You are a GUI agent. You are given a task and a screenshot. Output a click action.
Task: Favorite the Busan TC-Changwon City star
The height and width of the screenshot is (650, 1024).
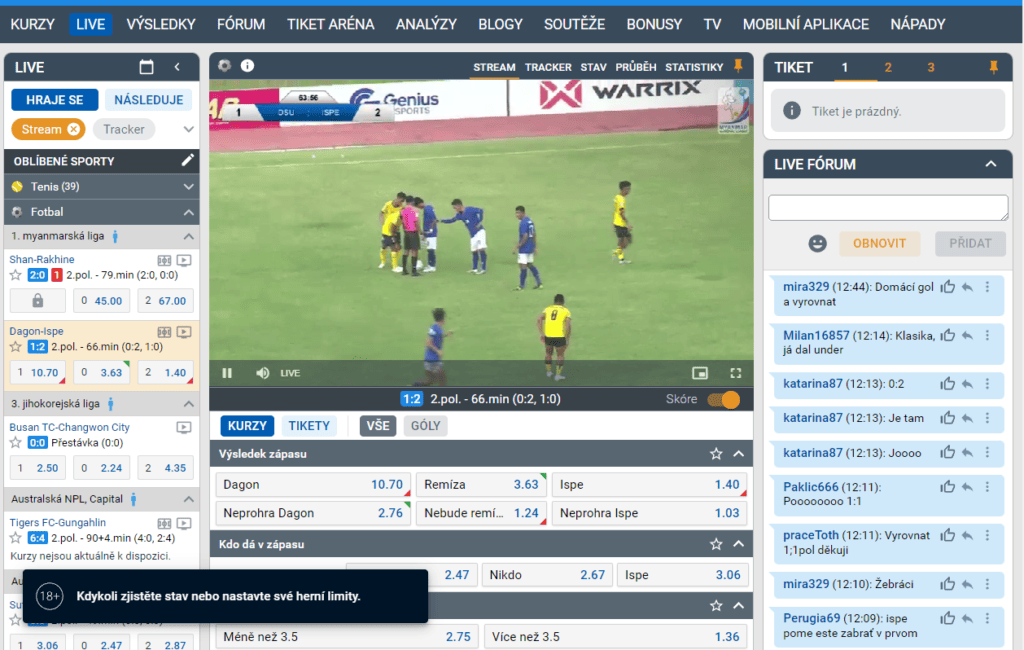point(16,443)
